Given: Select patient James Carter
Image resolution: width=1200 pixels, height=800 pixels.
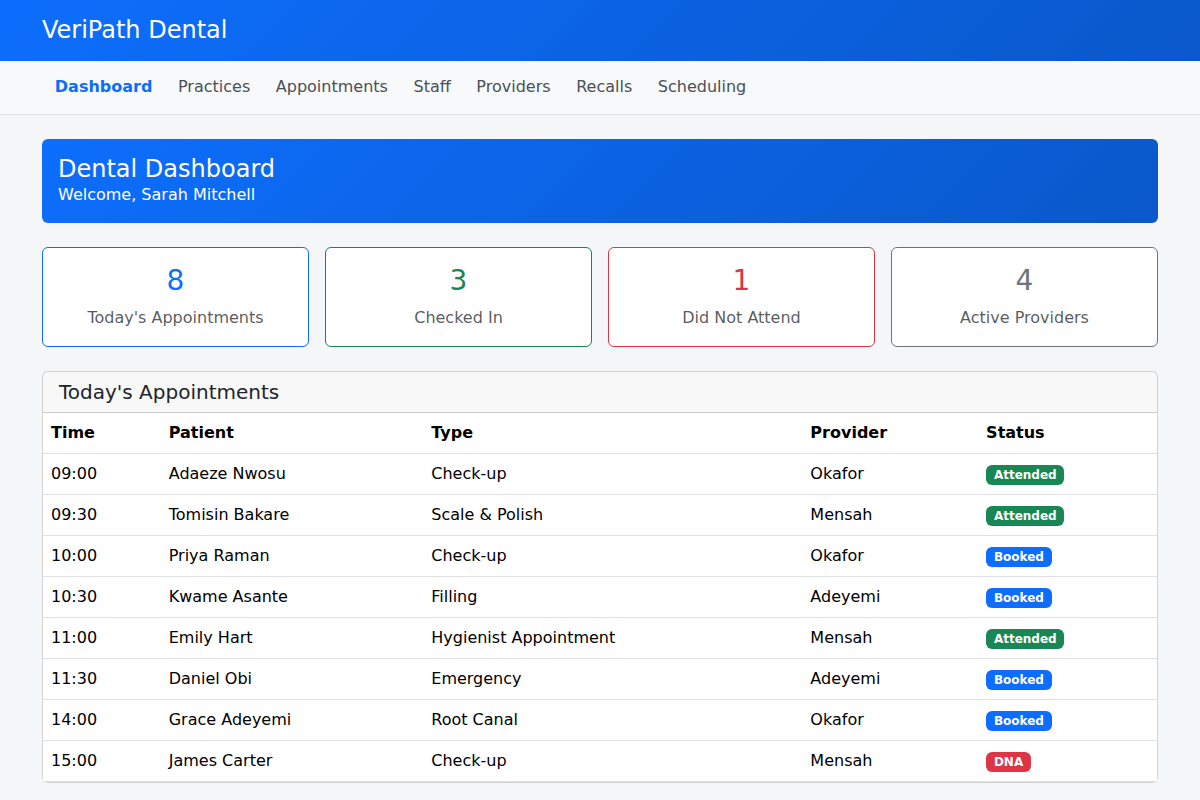Looking at the screenshot, I should click(220, 761).
